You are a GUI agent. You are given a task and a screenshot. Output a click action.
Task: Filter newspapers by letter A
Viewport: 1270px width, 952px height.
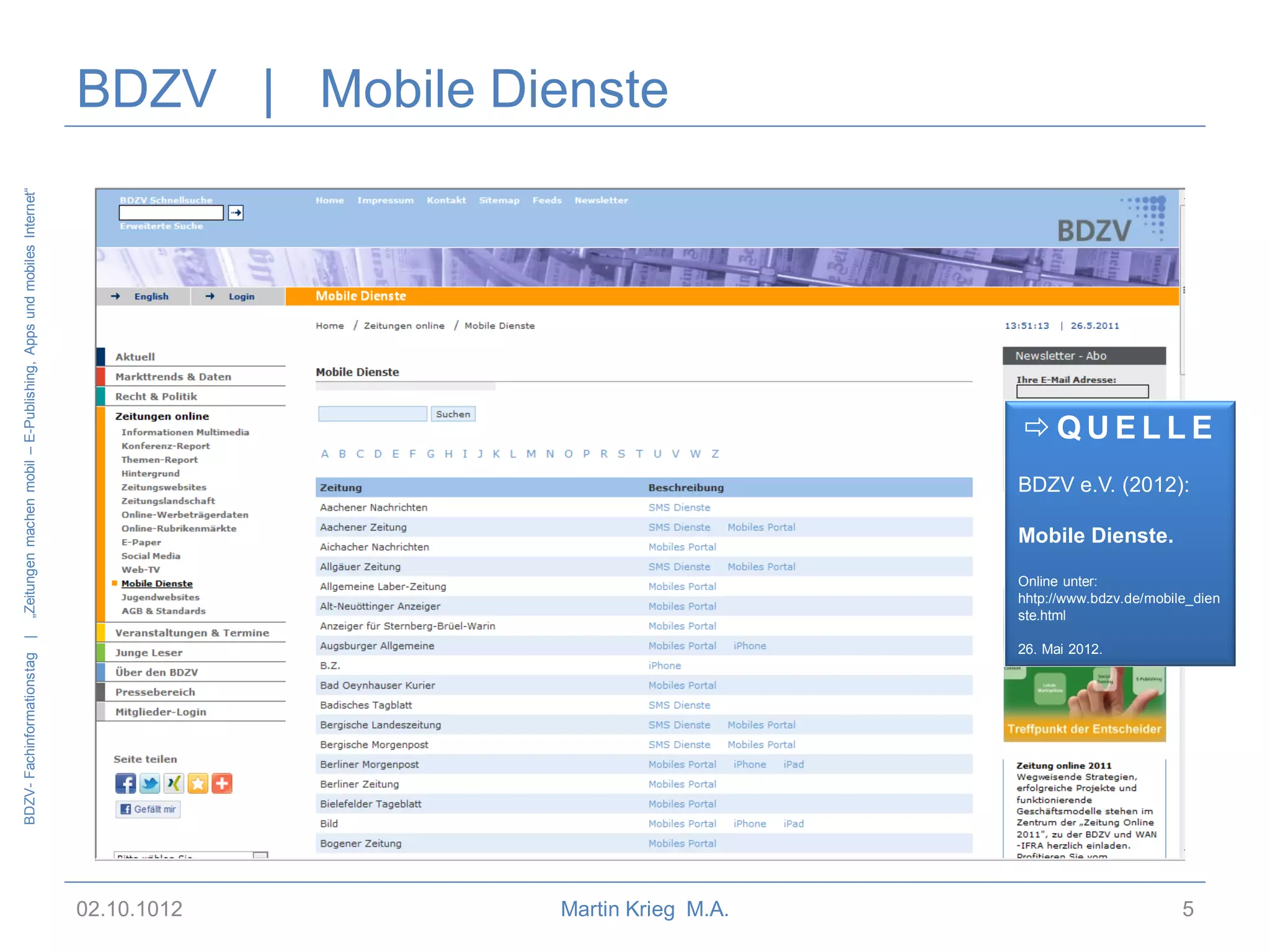[x=324, y=454]
